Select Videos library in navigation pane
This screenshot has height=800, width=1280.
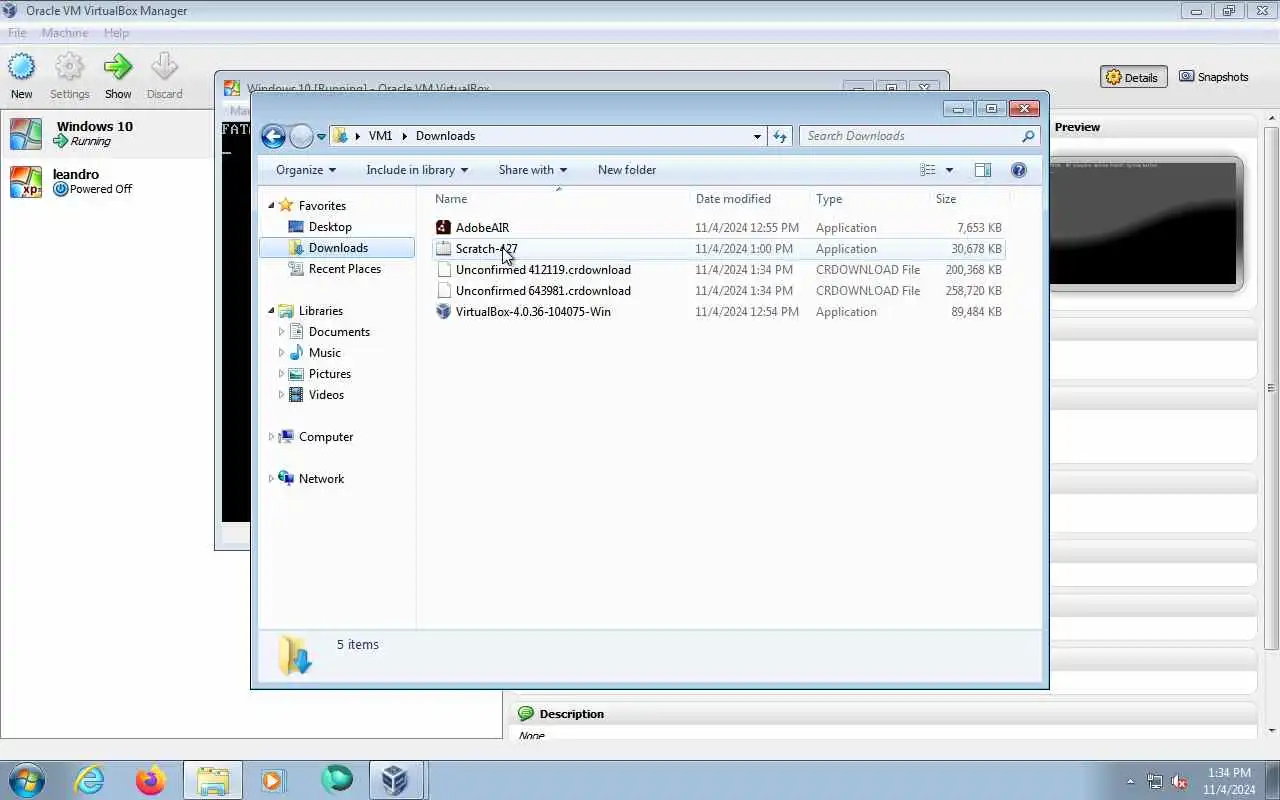pyautogui.click(x=326, y=395)
